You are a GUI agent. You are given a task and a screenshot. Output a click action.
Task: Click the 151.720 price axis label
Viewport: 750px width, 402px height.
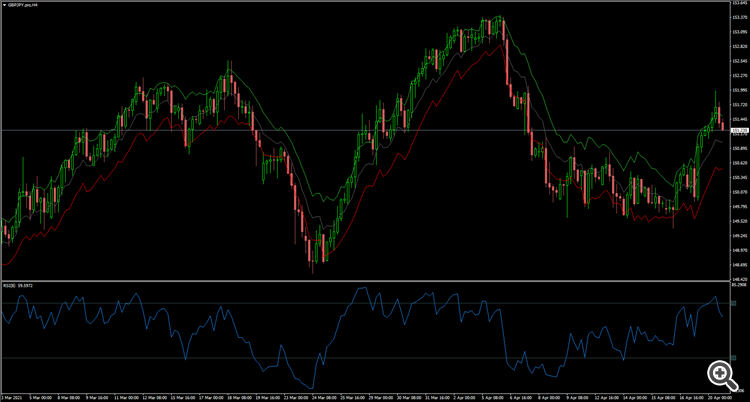739,104
